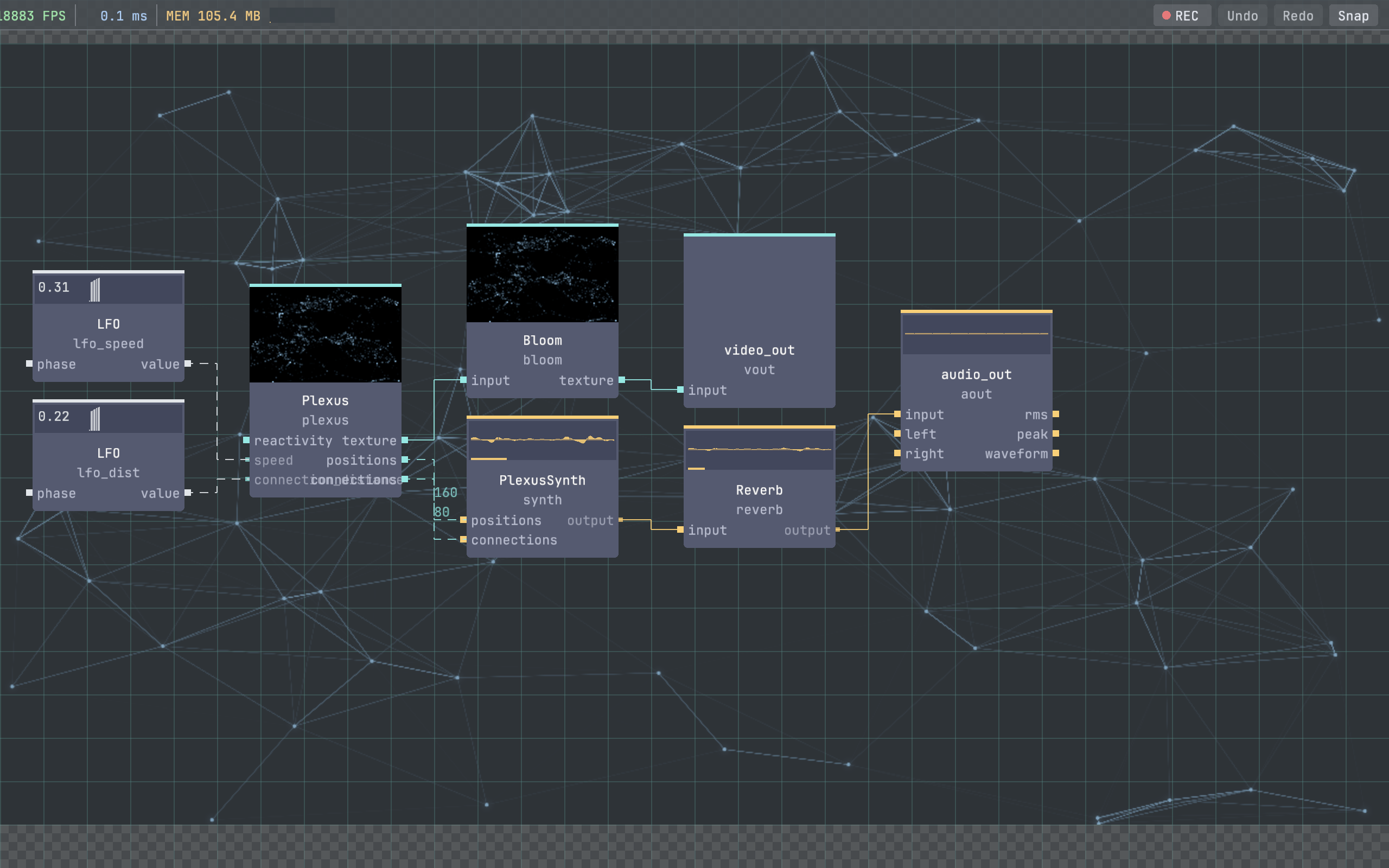The height and width of the screenshot is (868, 1389).
Task: Click the 0.1 ms frame time readout
Action: 123,16
